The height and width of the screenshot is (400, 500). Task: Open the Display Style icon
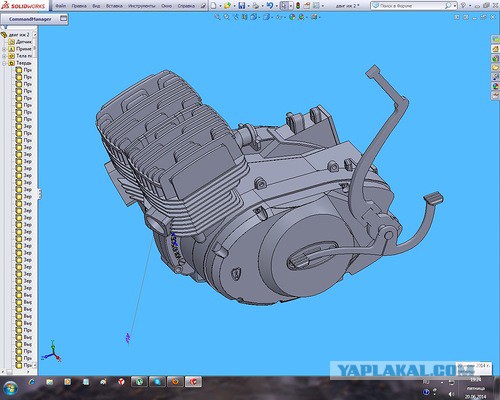[266, 17]
